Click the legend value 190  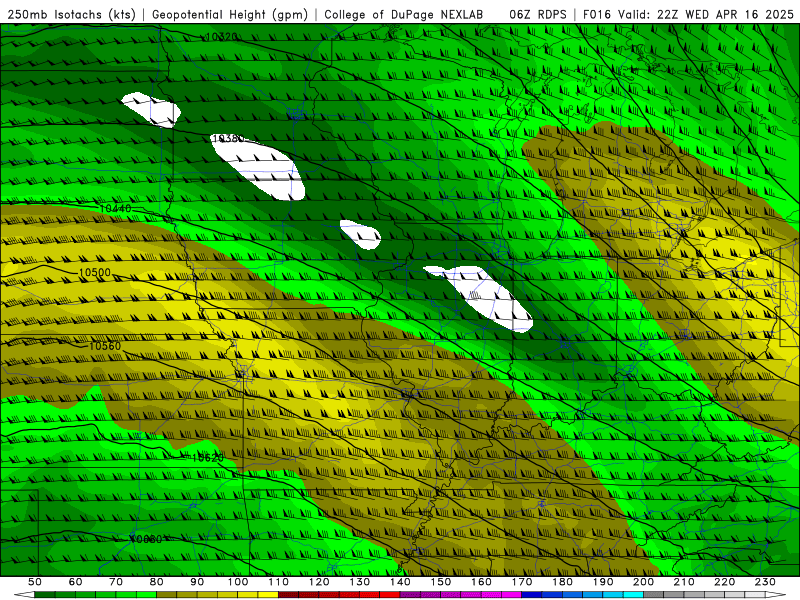tap(603, 582)
